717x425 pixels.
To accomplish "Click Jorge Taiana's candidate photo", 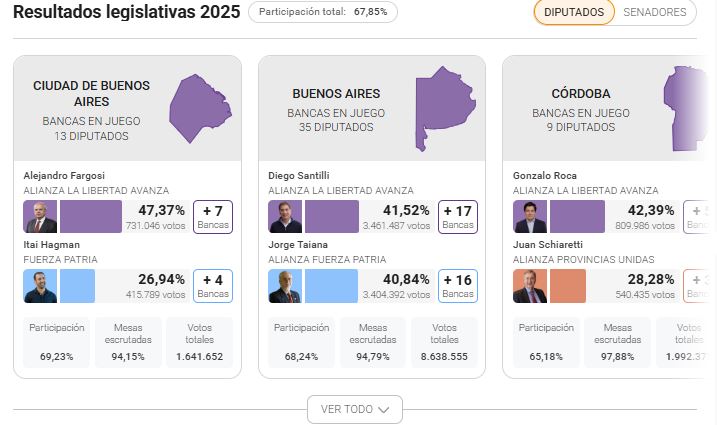I will pyautogui.click(x=285, y=286).
